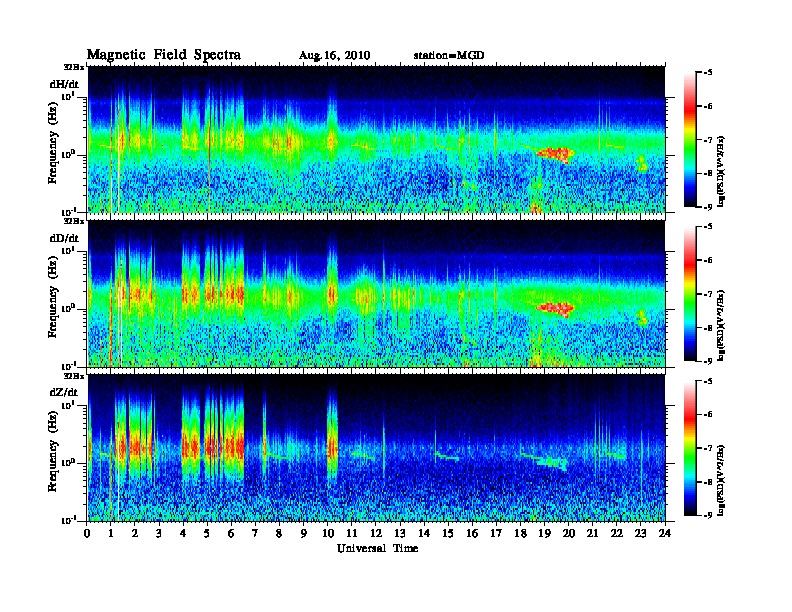
Task: Click hour tick label 1 on time axis
Action: coord(111,534)
